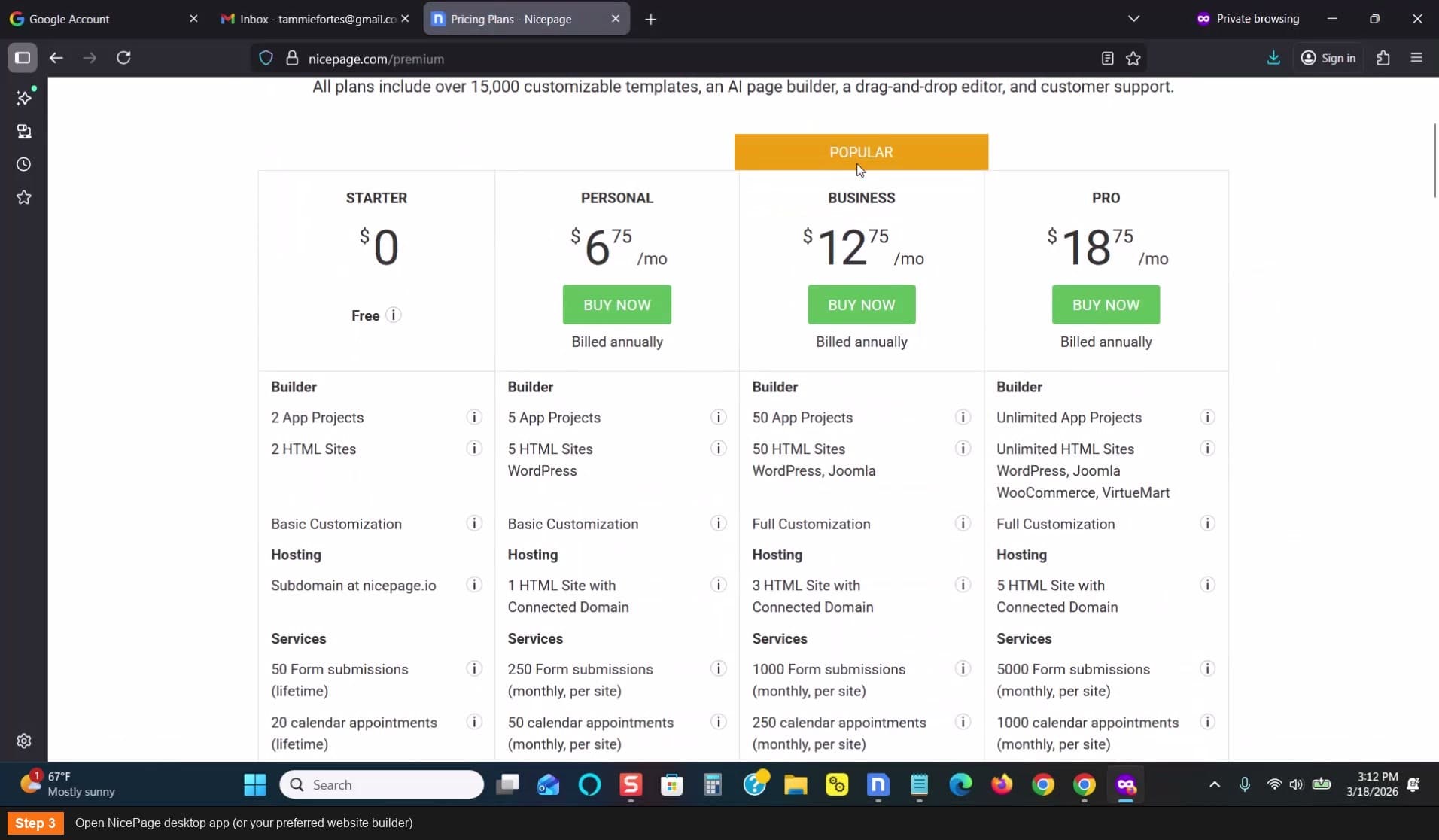This screenshot has height=840, width=1439.
Task: Toggle reader view icon in address bar
Action: 1107,59
